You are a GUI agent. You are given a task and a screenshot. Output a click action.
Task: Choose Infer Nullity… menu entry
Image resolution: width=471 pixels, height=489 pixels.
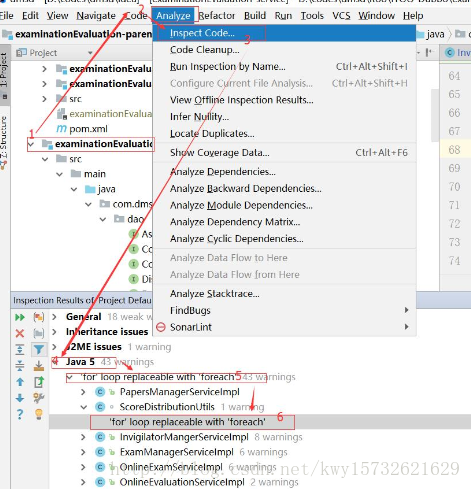click(284, 117)
